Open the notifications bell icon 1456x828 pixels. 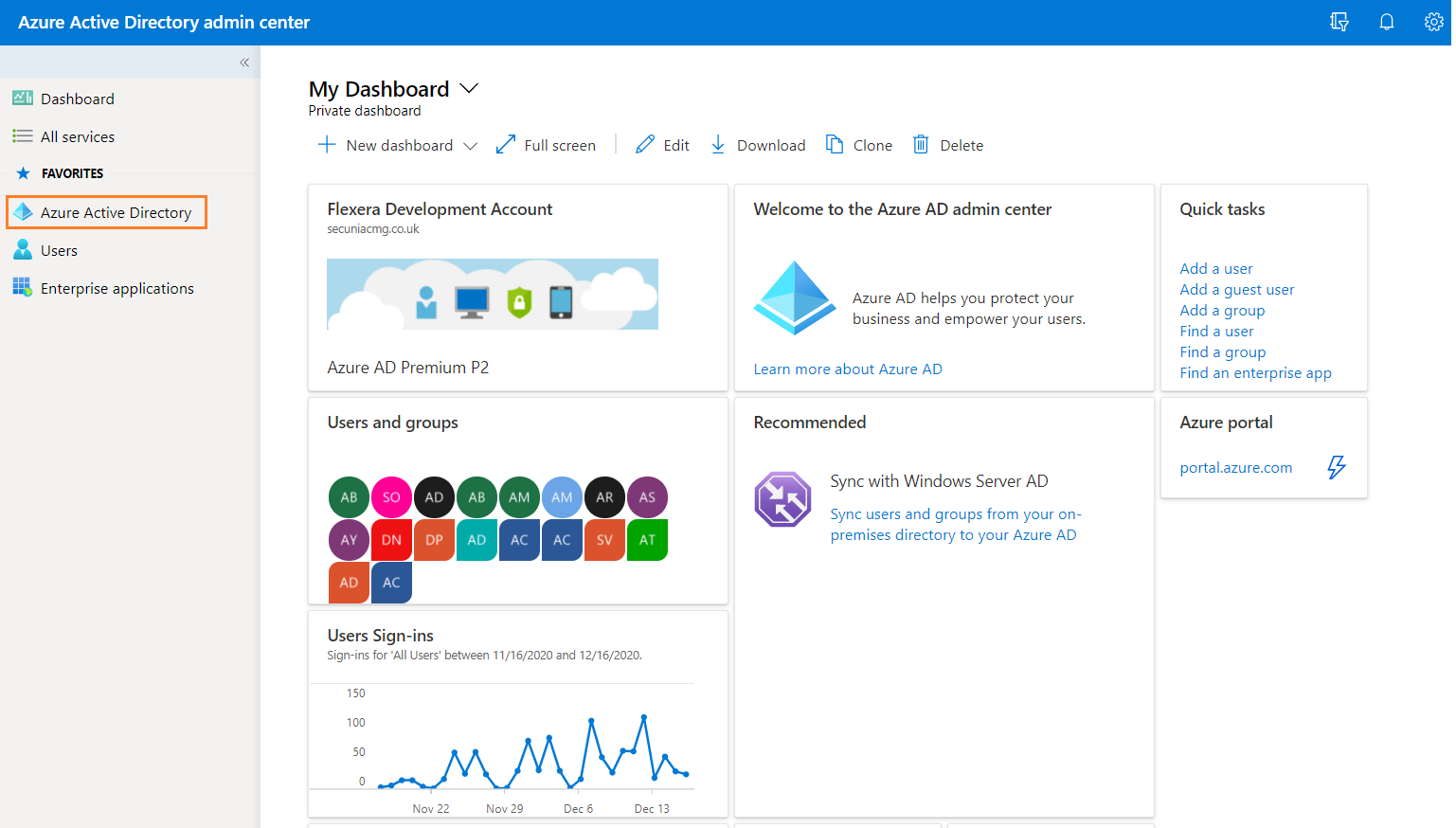pos(1386,22)
